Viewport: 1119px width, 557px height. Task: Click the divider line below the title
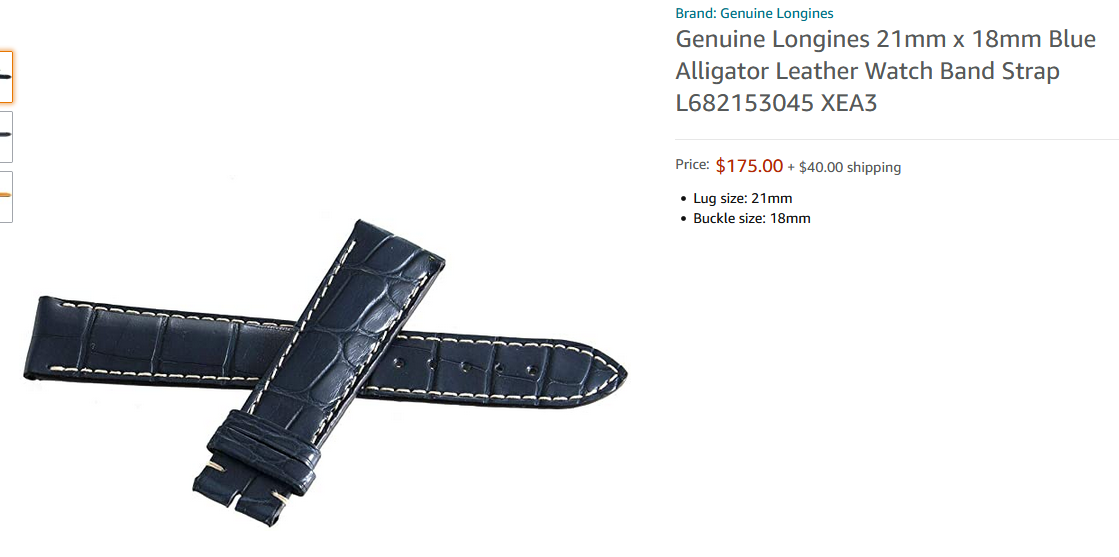[897, 139]
